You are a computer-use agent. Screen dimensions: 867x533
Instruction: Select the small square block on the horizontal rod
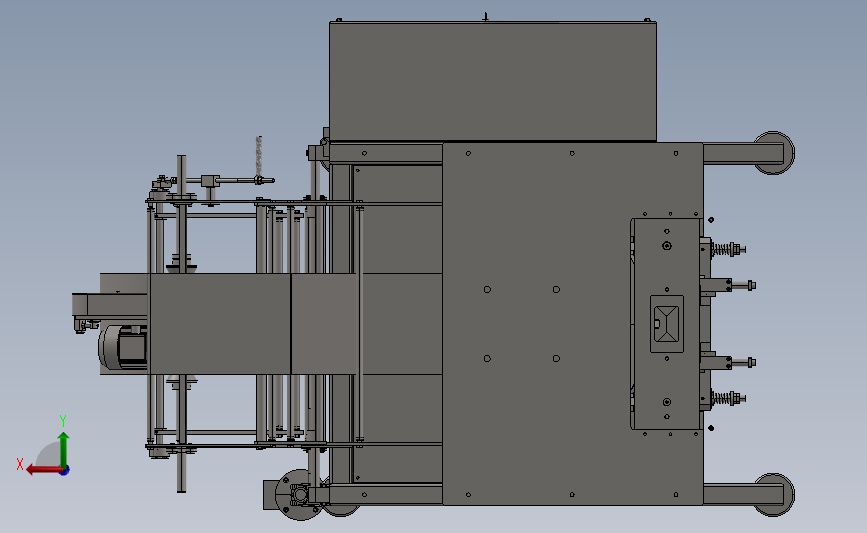coord(210,181)
